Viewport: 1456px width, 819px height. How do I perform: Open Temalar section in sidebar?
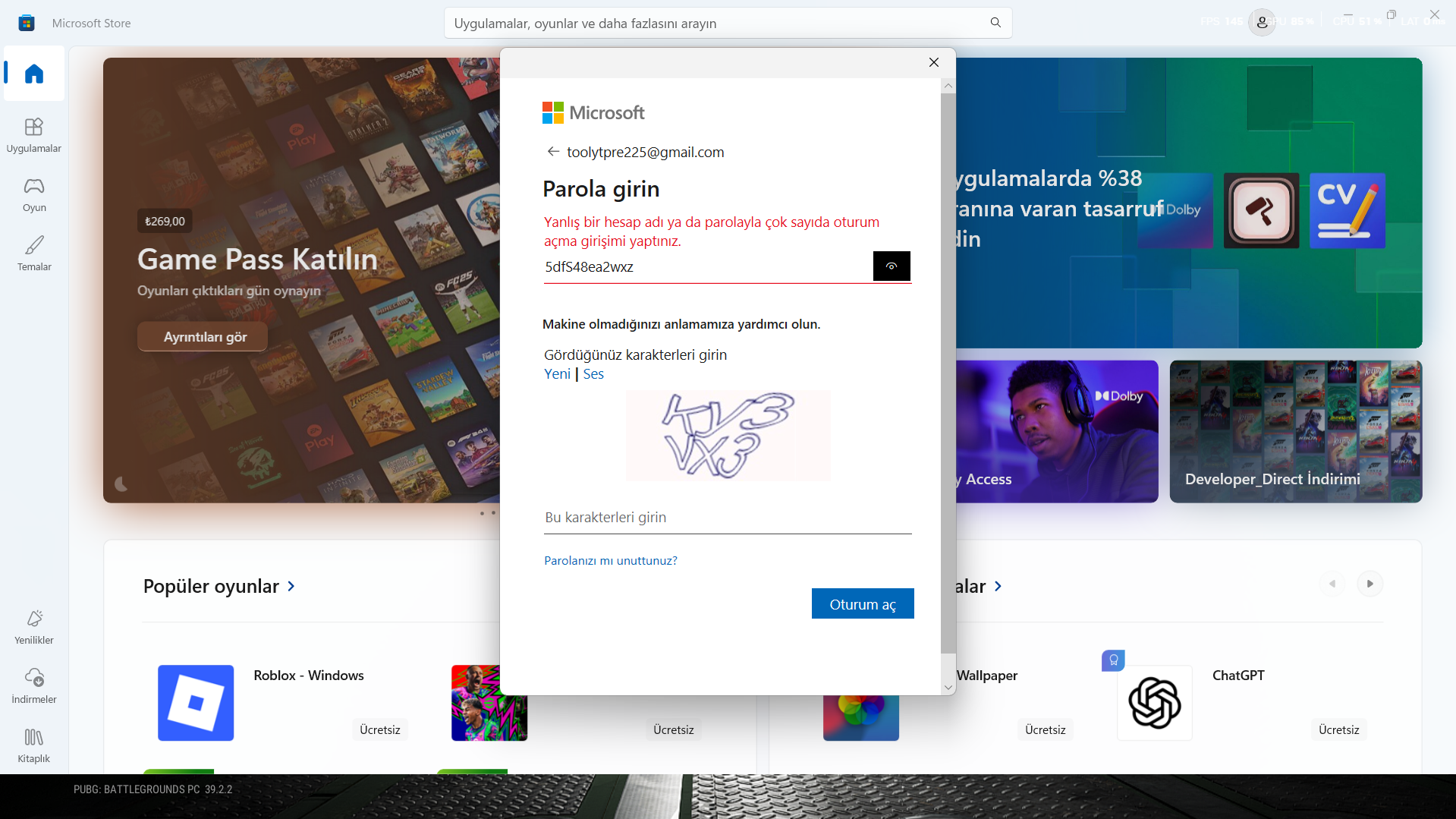point(34,254)
